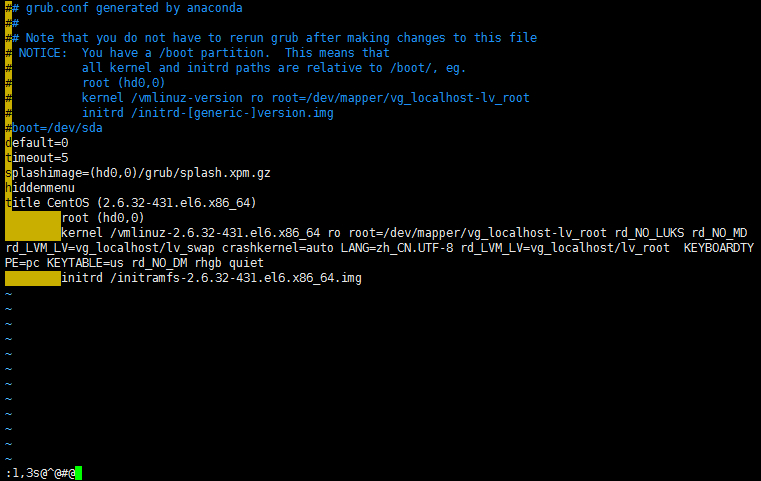761x481 pixels.
Task: Click the vim command text ':1,3s@^@#@'
Action: pyautogui.click(x=40, y=473)
